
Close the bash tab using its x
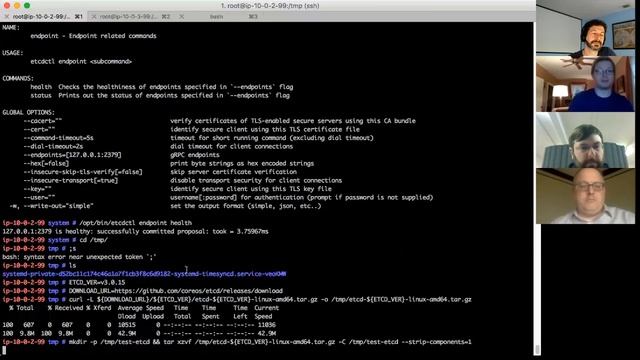[182, 17]
